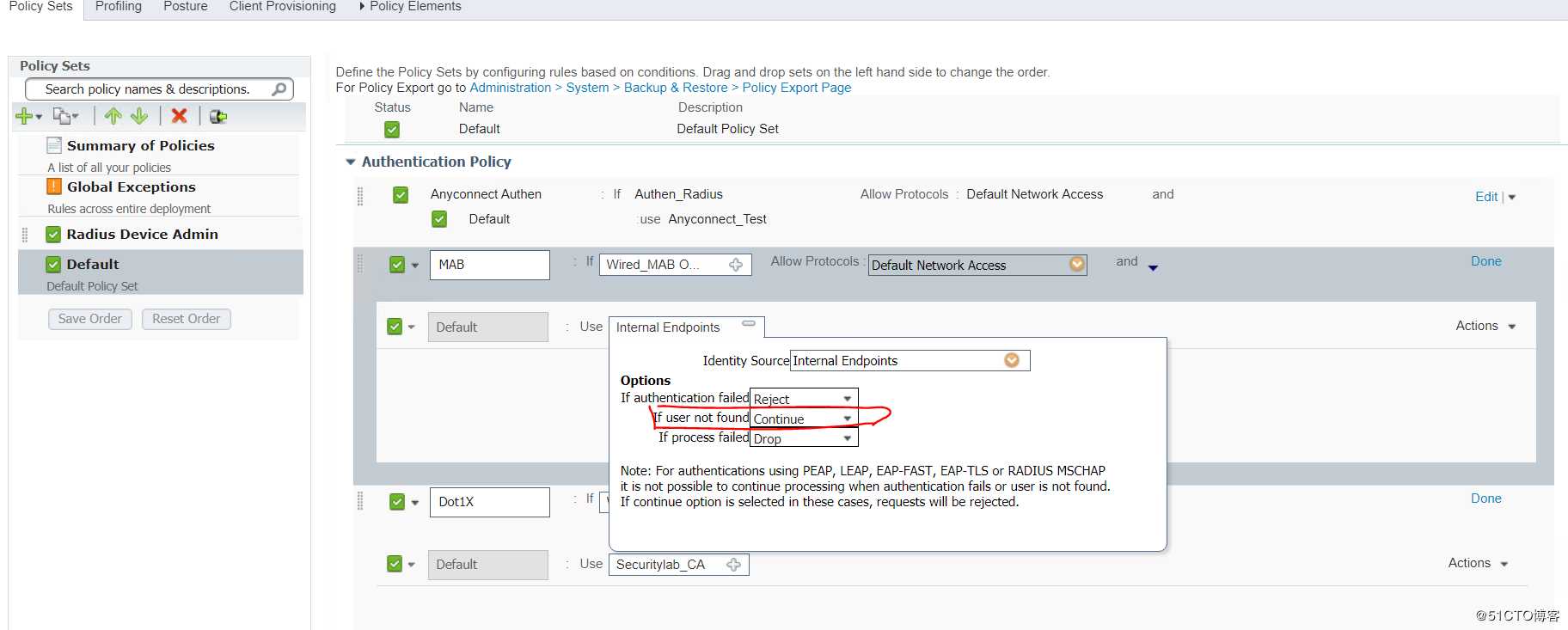Click the Reset Order button
1568x630 pixels.
[x=187, y=319]
